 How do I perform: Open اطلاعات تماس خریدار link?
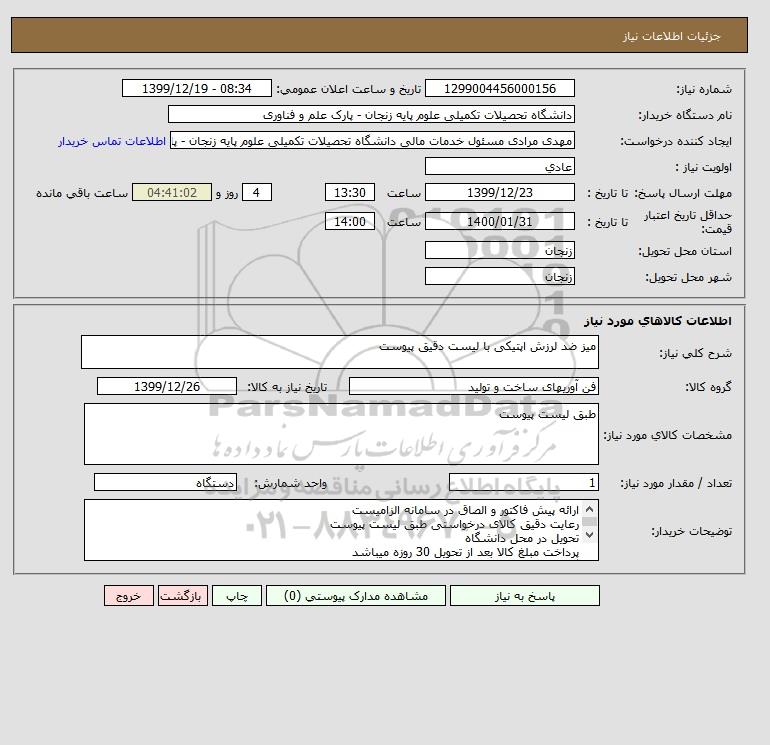coord(112,141)
